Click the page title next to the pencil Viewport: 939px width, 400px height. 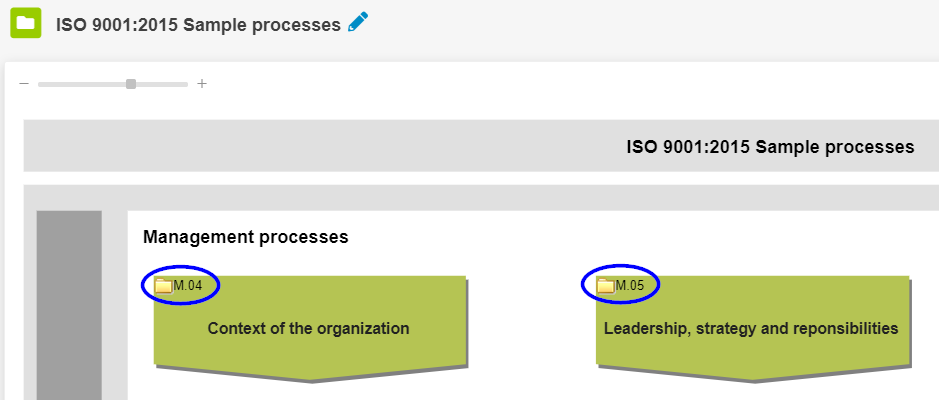coord(198,24)
